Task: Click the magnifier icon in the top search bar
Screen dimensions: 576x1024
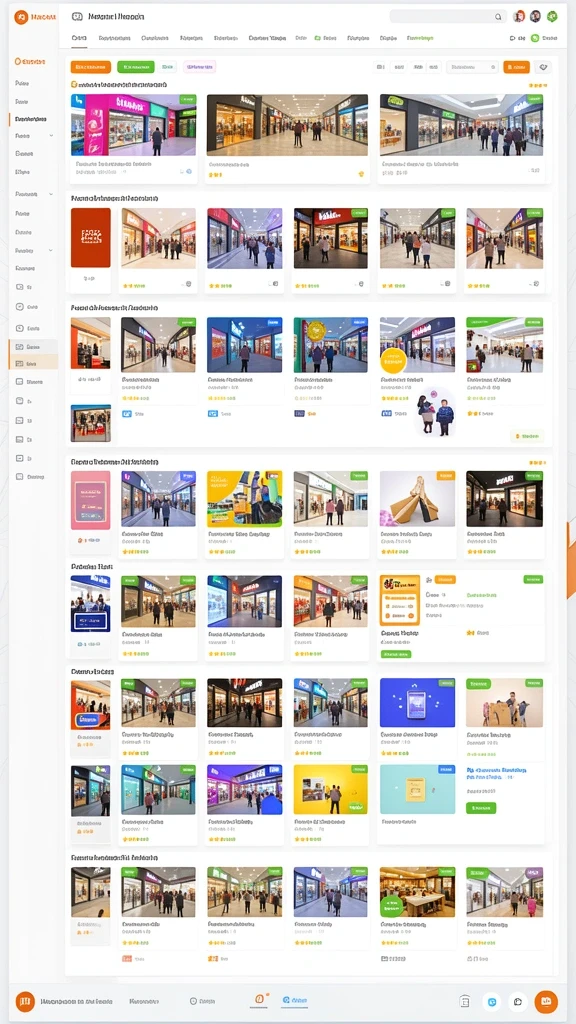Action: [498, 17]
